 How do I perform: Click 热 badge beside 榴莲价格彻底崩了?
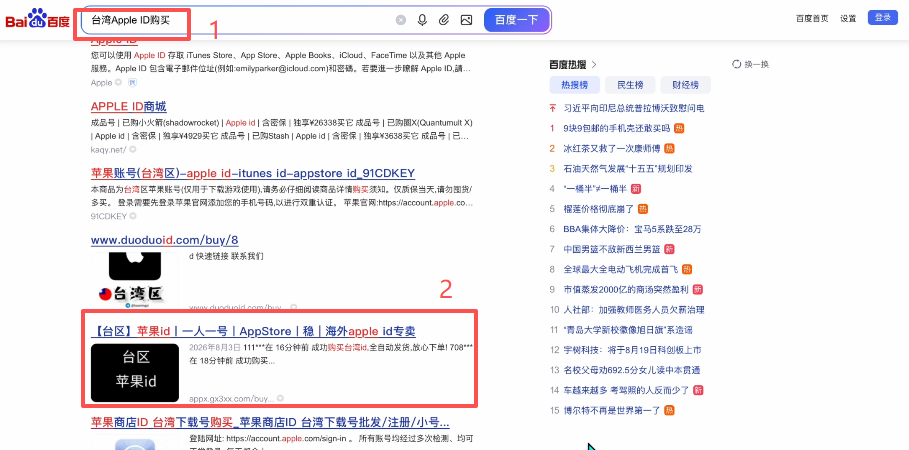pyautogui.click(x=644, y=209)
